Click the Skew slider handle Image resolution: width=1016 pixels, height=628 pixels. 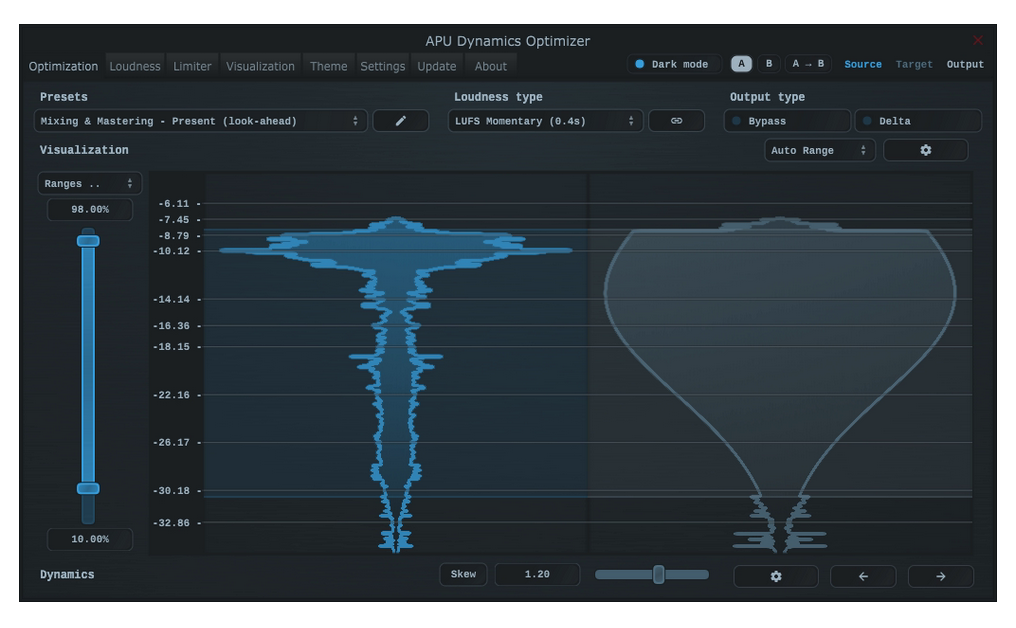(658, 574)
